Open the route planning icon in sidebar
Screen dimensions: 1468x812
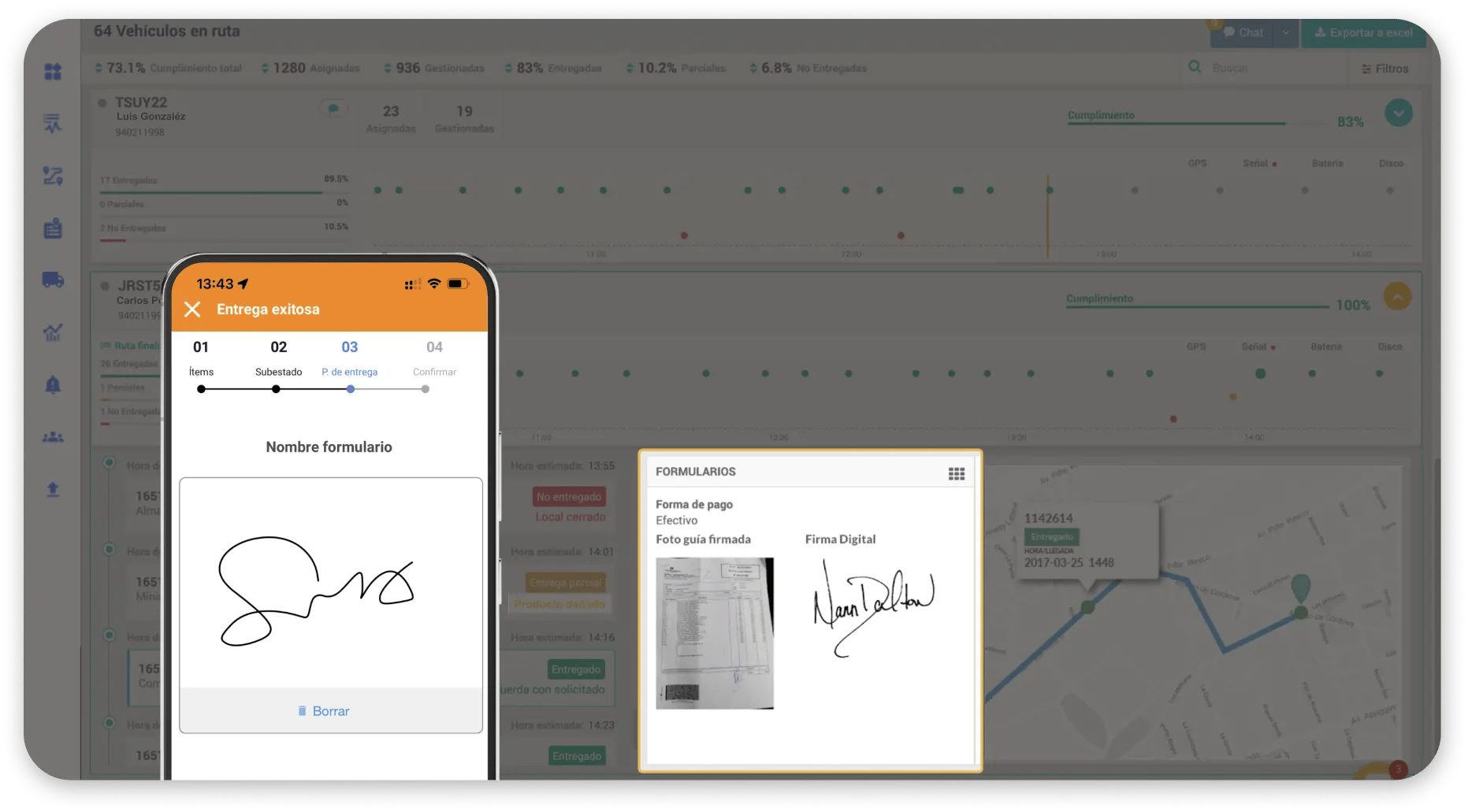coord(53,176)
